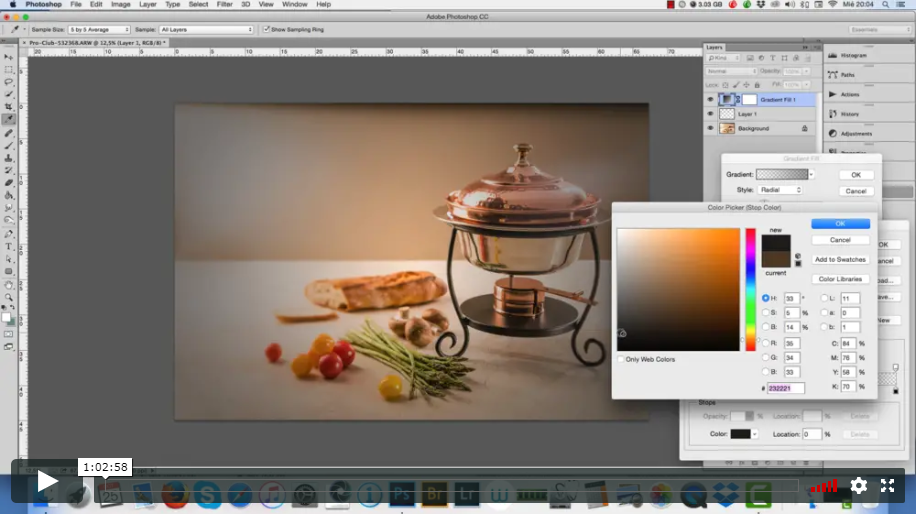Select the Paint Bucket tool

8,195
